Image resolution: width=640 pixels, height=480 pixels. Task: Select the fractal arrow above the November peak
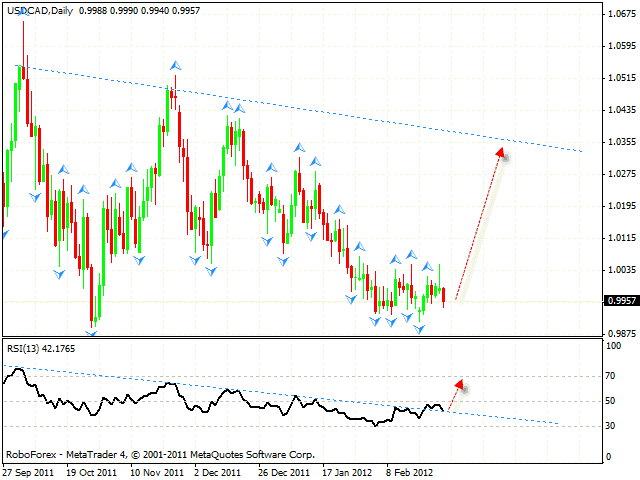pyautogui.click(x=175, y=64)
